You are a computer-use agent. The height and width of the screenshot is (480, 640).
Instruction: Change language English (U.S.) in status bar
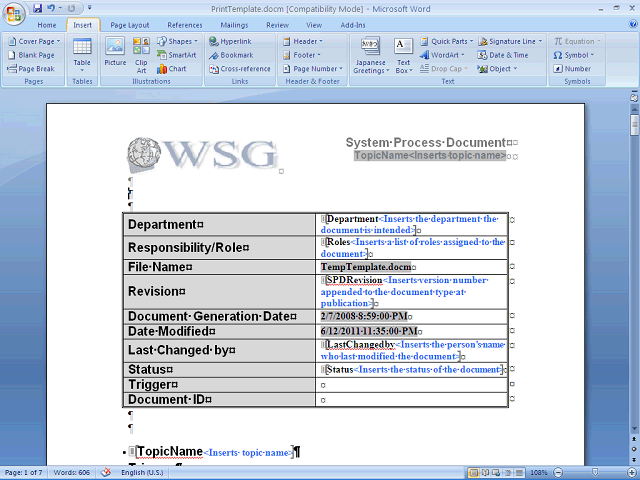click(x=142, y=473)
